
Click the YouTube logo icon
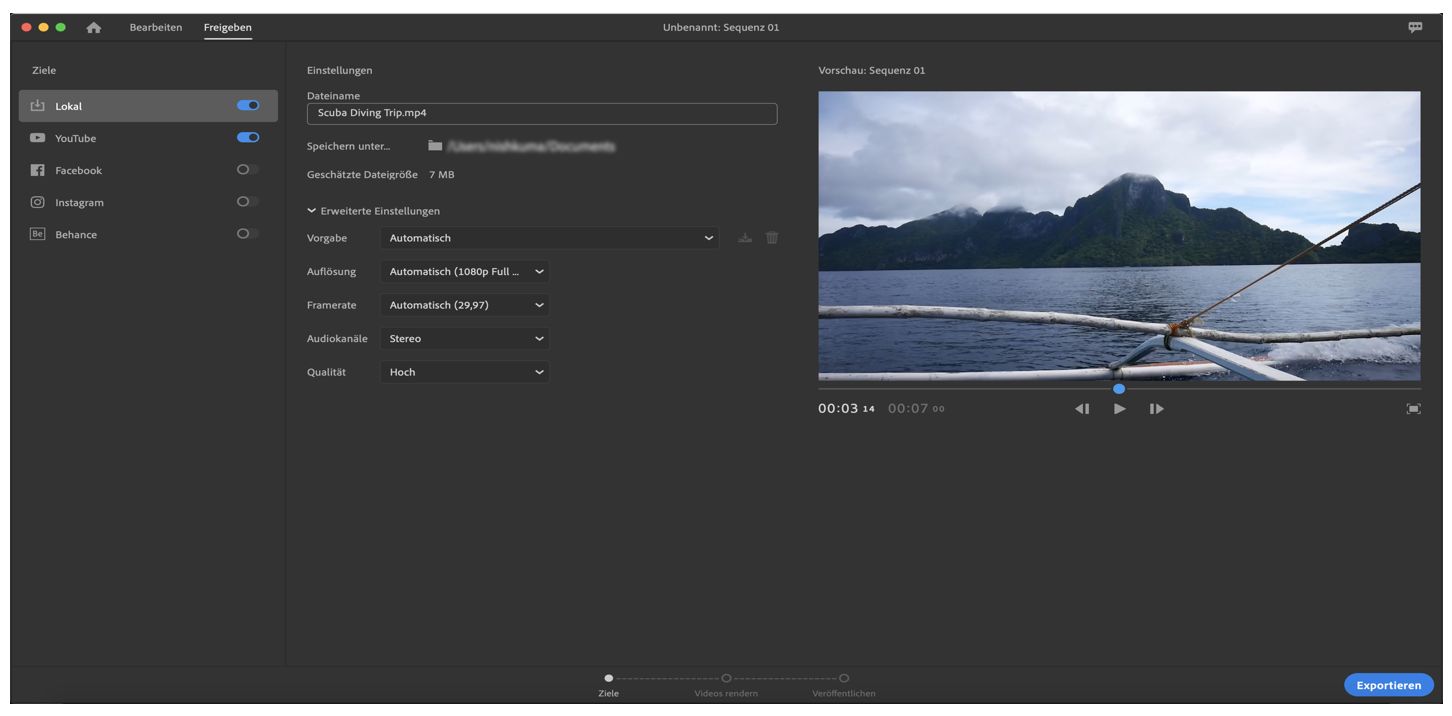(39, 138)
